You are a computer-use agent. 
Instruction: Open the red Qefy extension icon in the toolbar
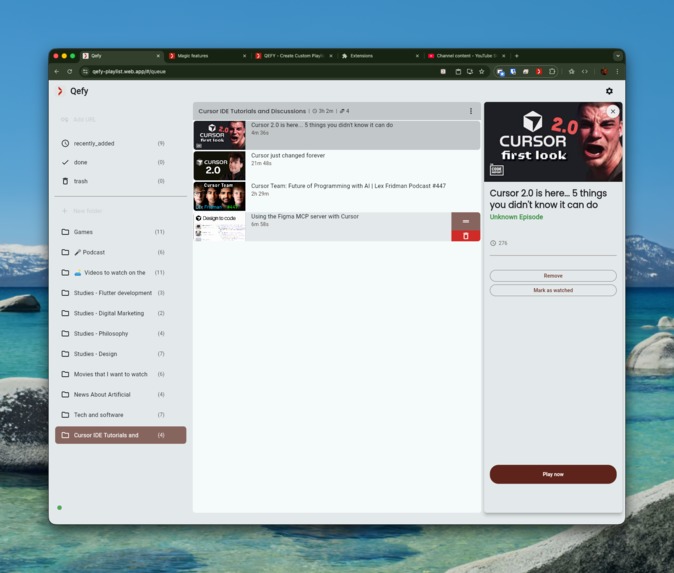539,71
